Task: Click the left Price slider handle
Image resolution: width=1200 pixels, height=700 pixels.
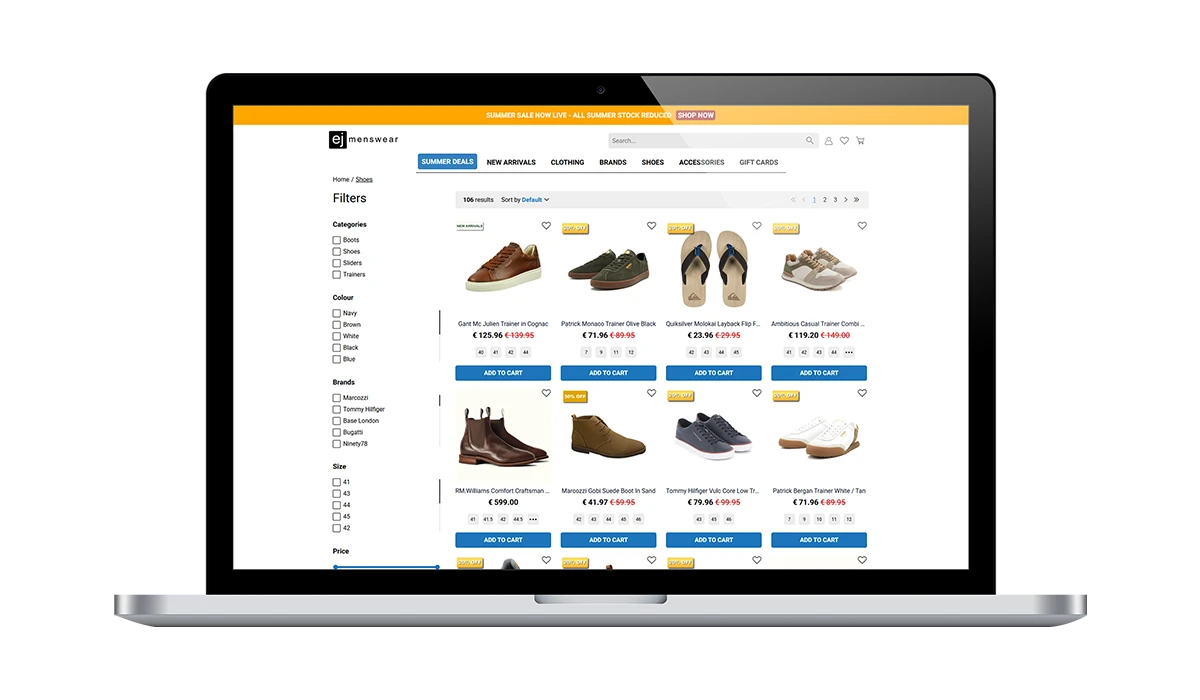Action: 335,567
